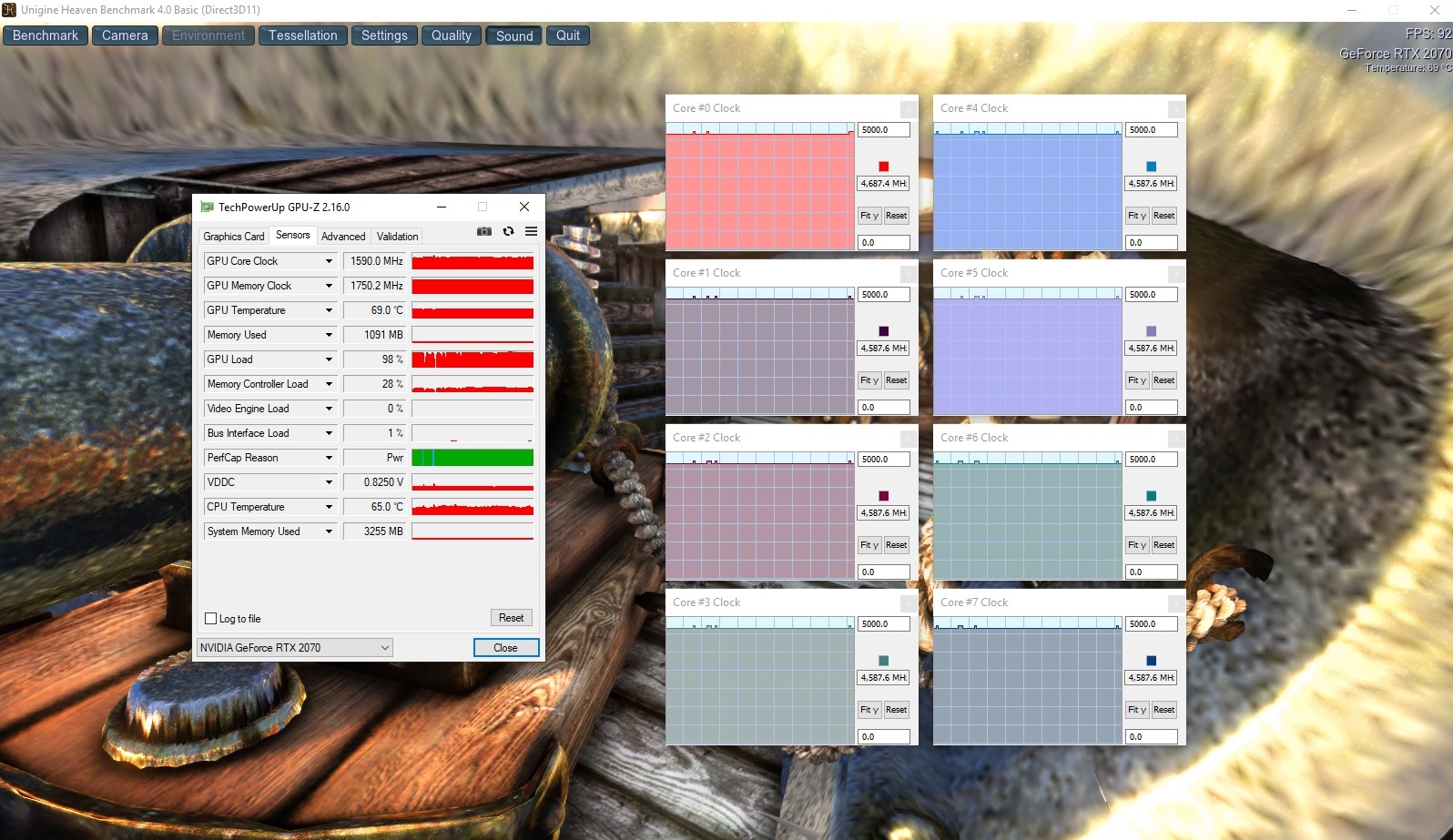This screenshot has width=1453, height=840.
Task: Close the Core #2 Clock graph window
Action: click(908, 439)
